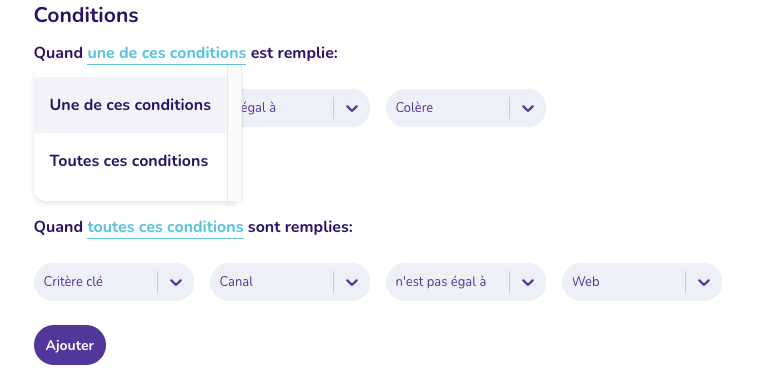
Task: Click the chevron icon in Web field
Action: [704, 282]
